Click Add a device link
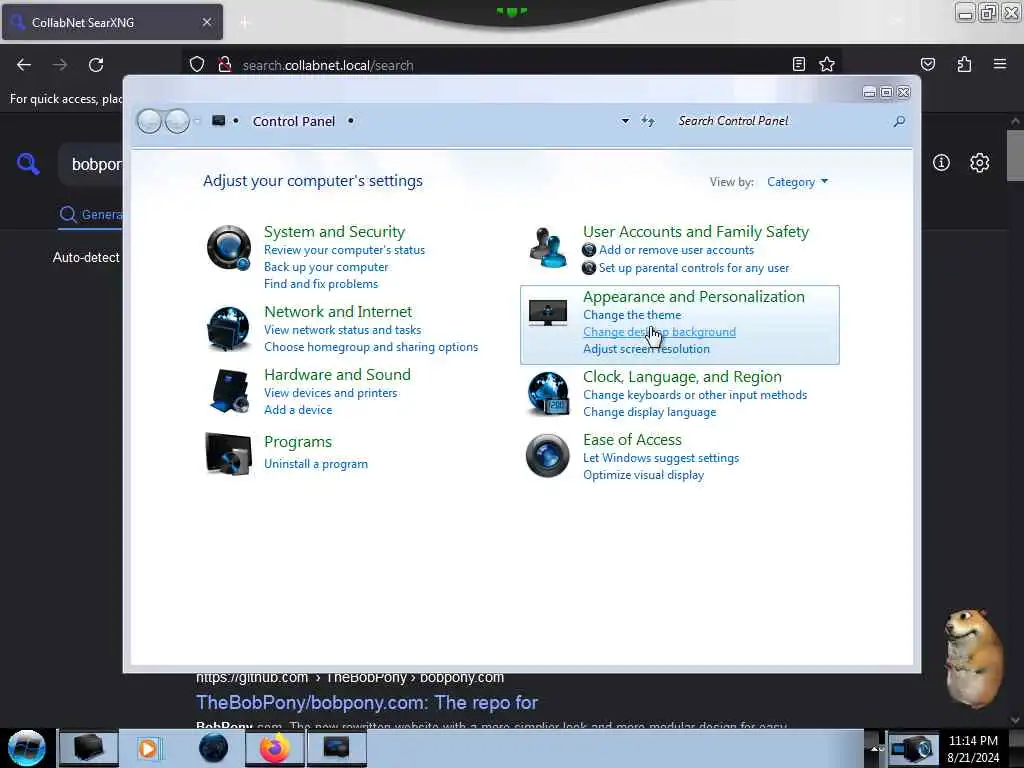Viewport: 1024px width, 768px height. pyautogui.click(x=298, y=409)
